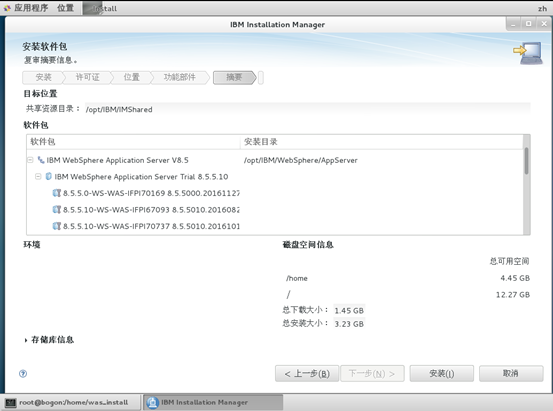The width and height of the screenshot is (553, 411).
Task: Collapse the WebSphere Application Server Trial 8.5.5.10 node
Action: (x=38, y=176)
